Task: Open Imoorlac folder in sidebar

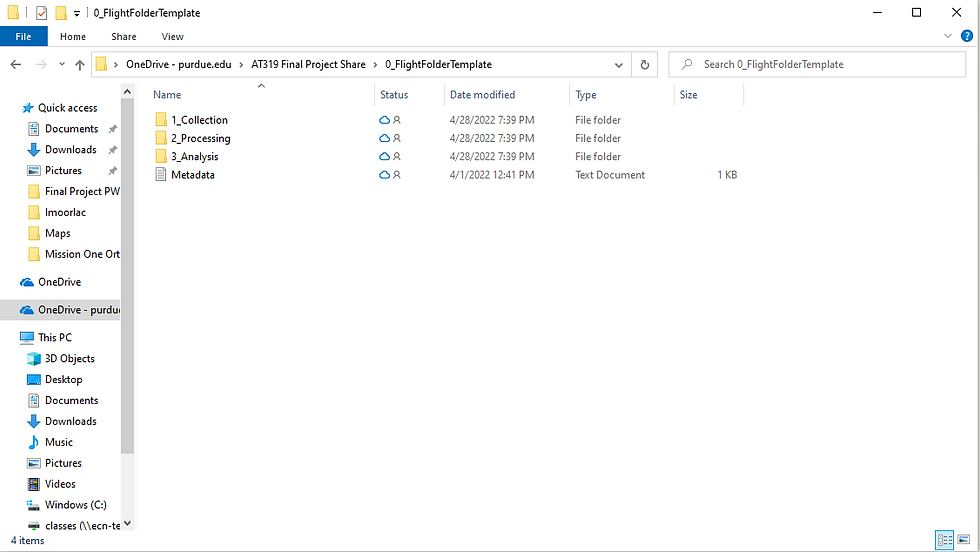Action: (65, 213)
